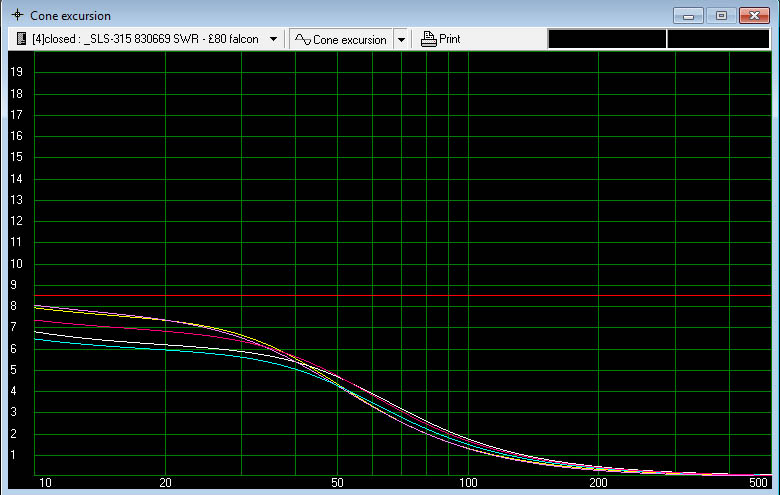Click the Cone excursion window title icon
Viewport: 780px width, 495px height.
(x=17, y=15)
